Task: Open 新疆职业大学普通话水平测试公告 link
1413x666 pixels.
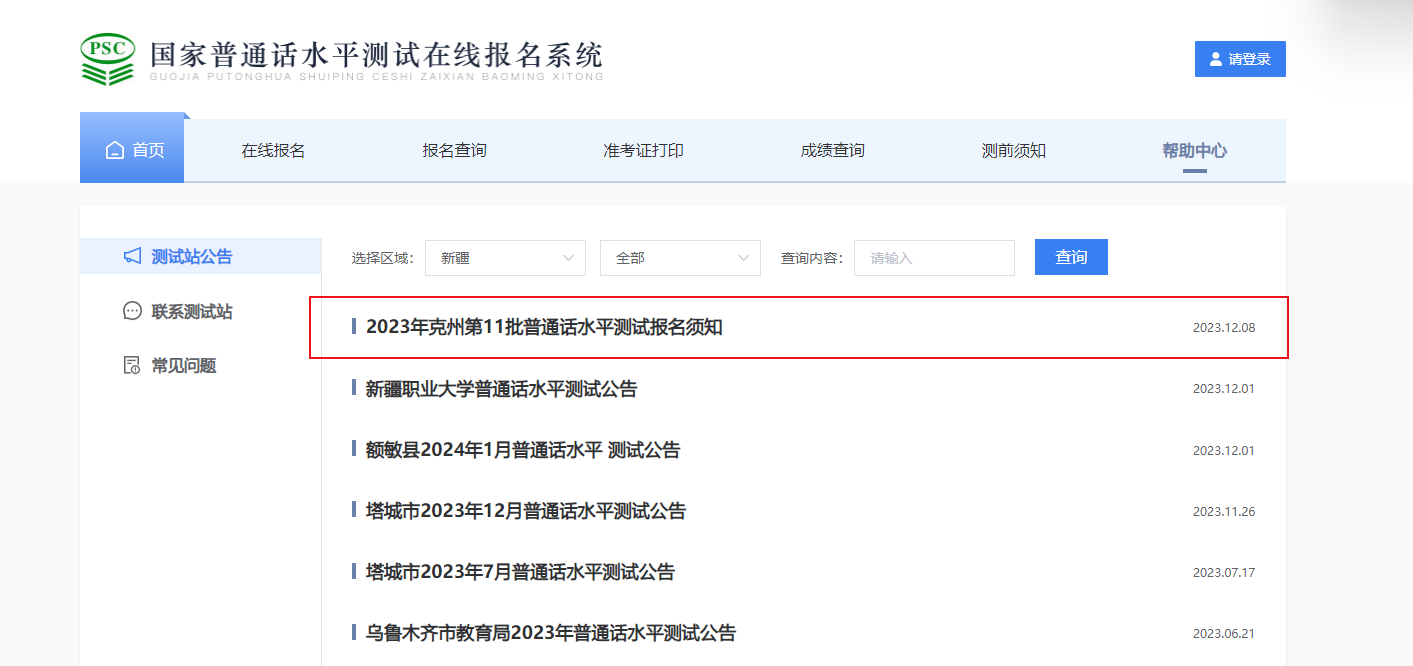Action: coord(501,389)
